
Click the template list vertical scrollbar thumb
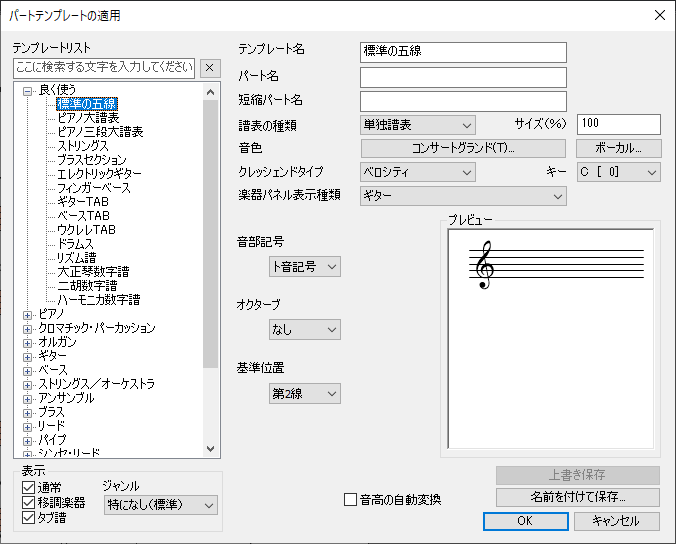click(210, 234)
